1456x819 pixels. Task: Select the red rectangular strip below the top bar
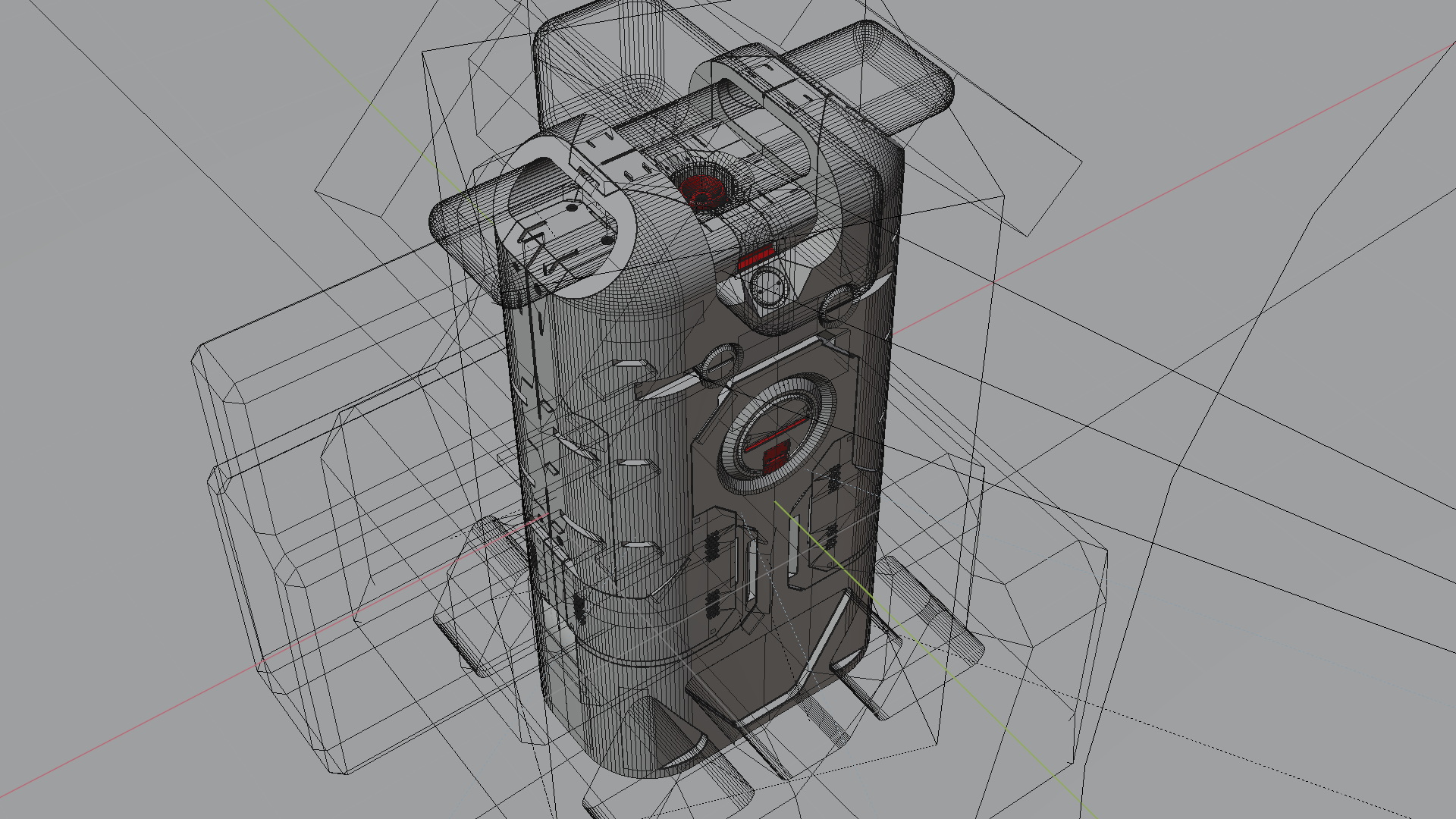click(x=756, y=258)
